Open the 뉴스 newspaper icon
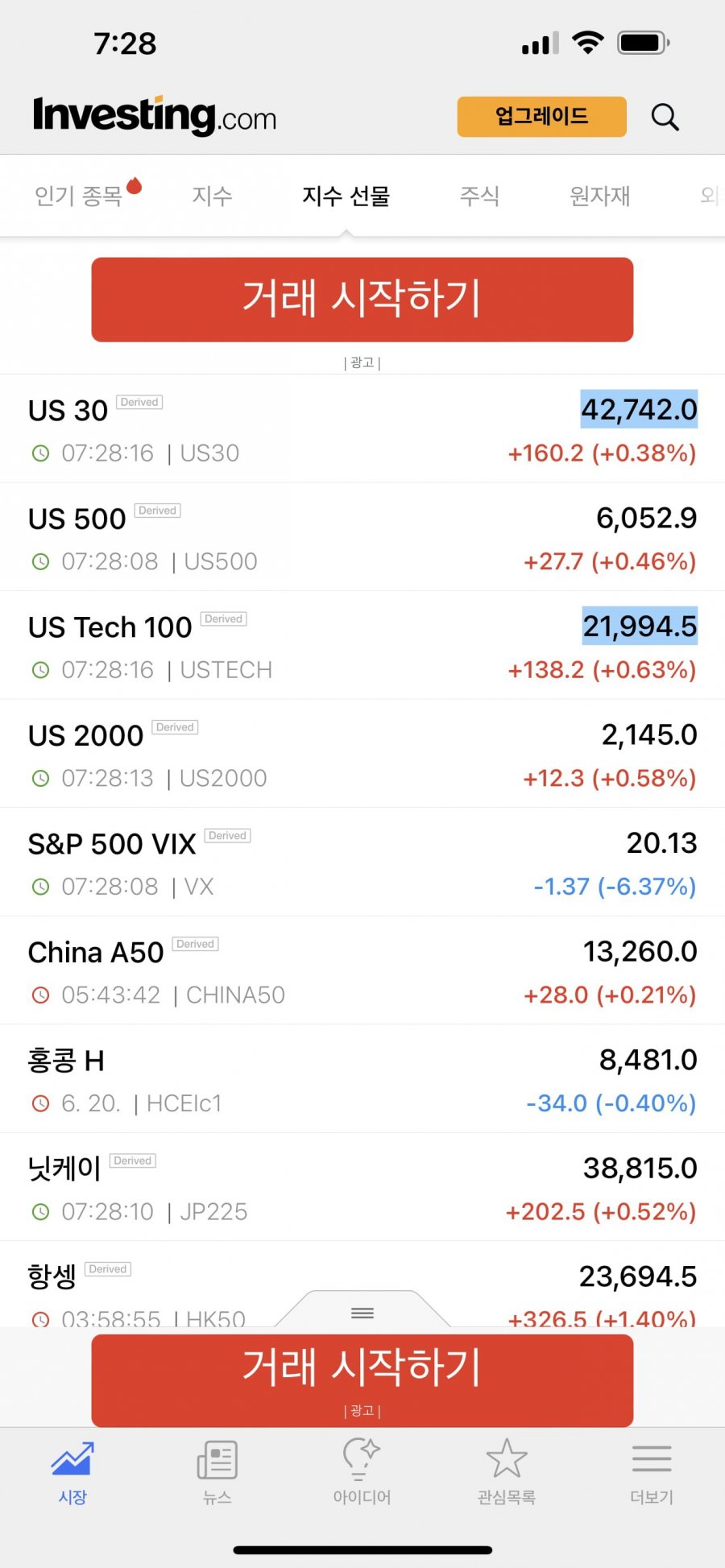Image resolution: width=725 pixels, height=1568 pixels. click(217, 1459)
